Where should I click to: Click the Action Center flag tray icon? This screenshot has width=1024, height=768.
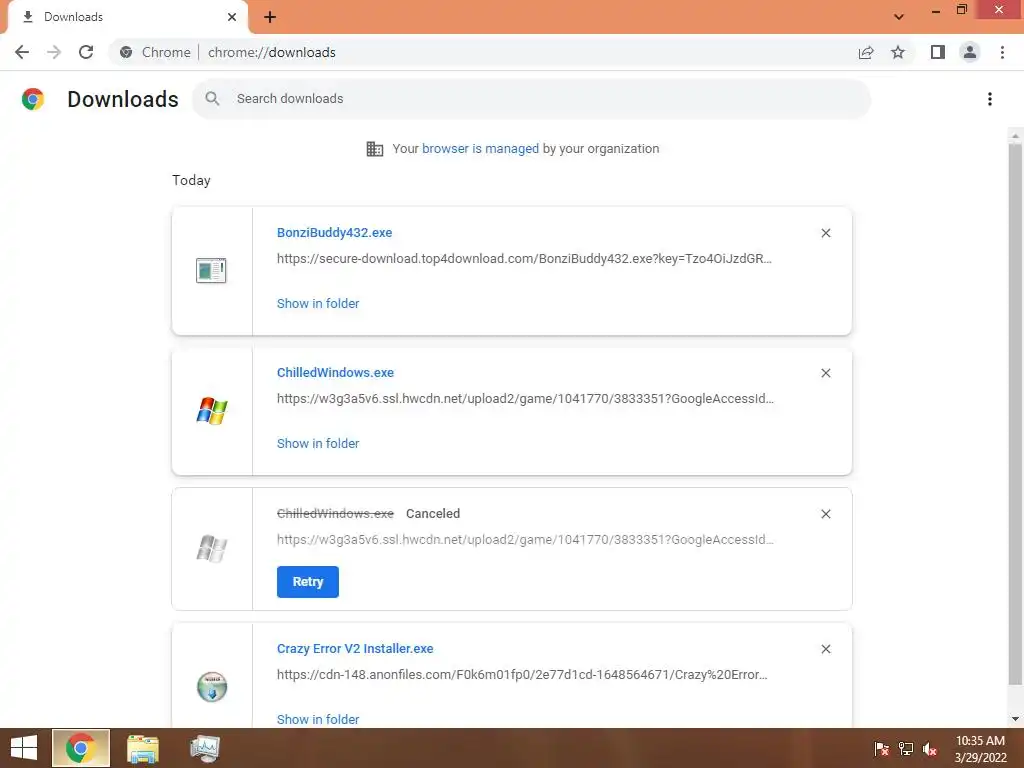(x=881, y=749)
